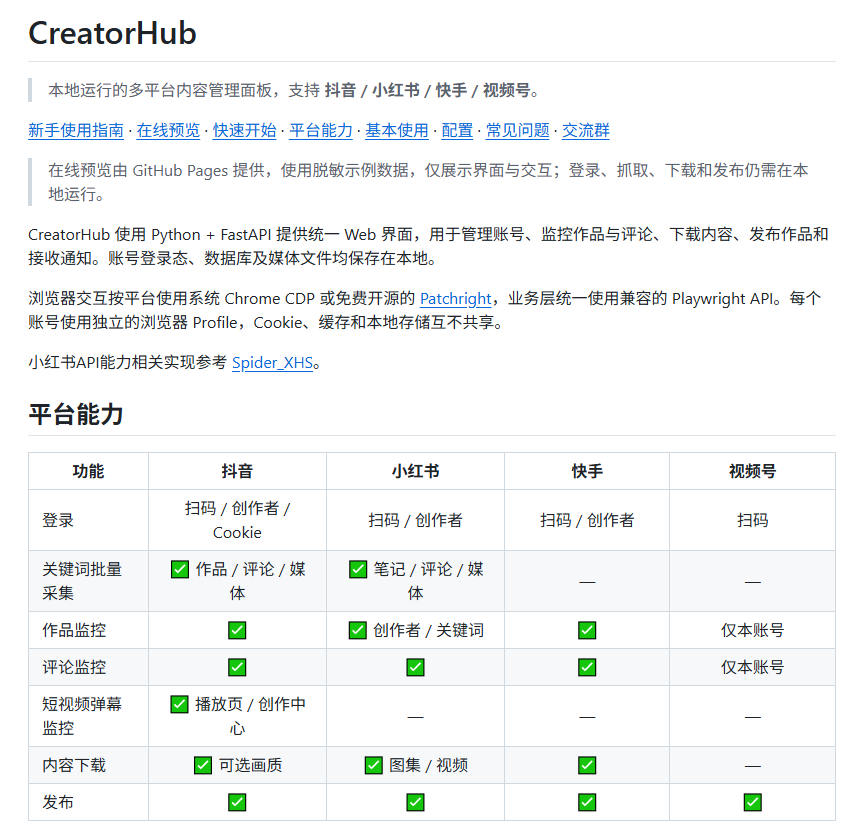The height and width of the screenshot is (821, 847).
Task: Click 发布 check mark under 快手
Action: 587,802
